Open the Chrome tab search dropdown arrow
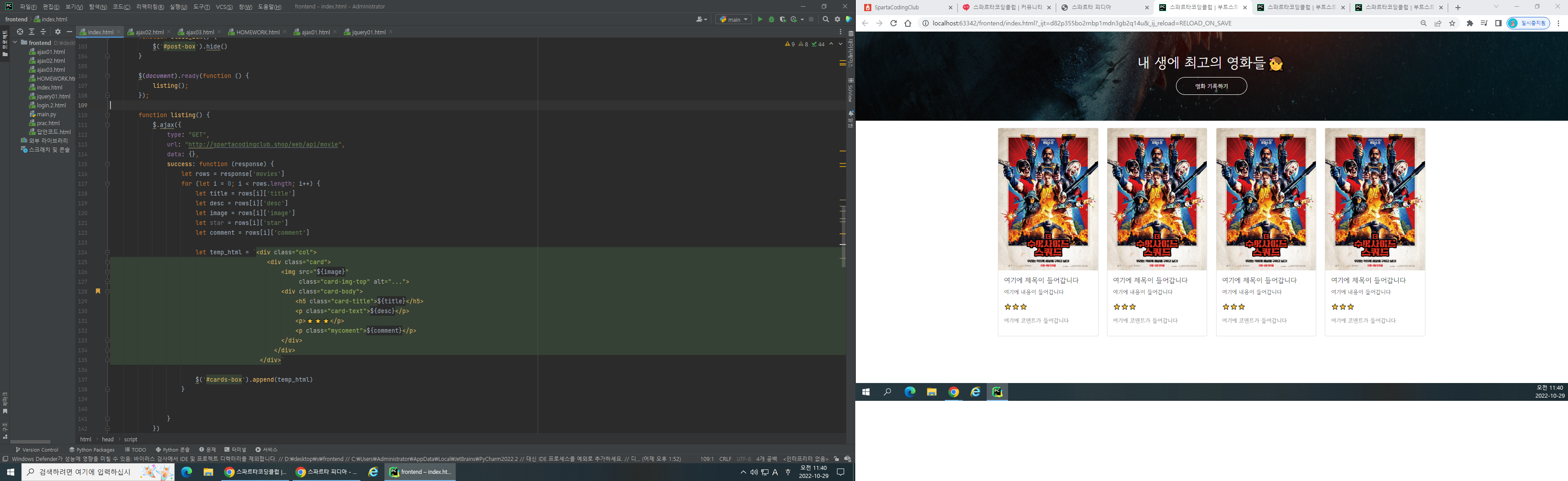Viewport: 1568px width, 481px height. coord(1496,7)
